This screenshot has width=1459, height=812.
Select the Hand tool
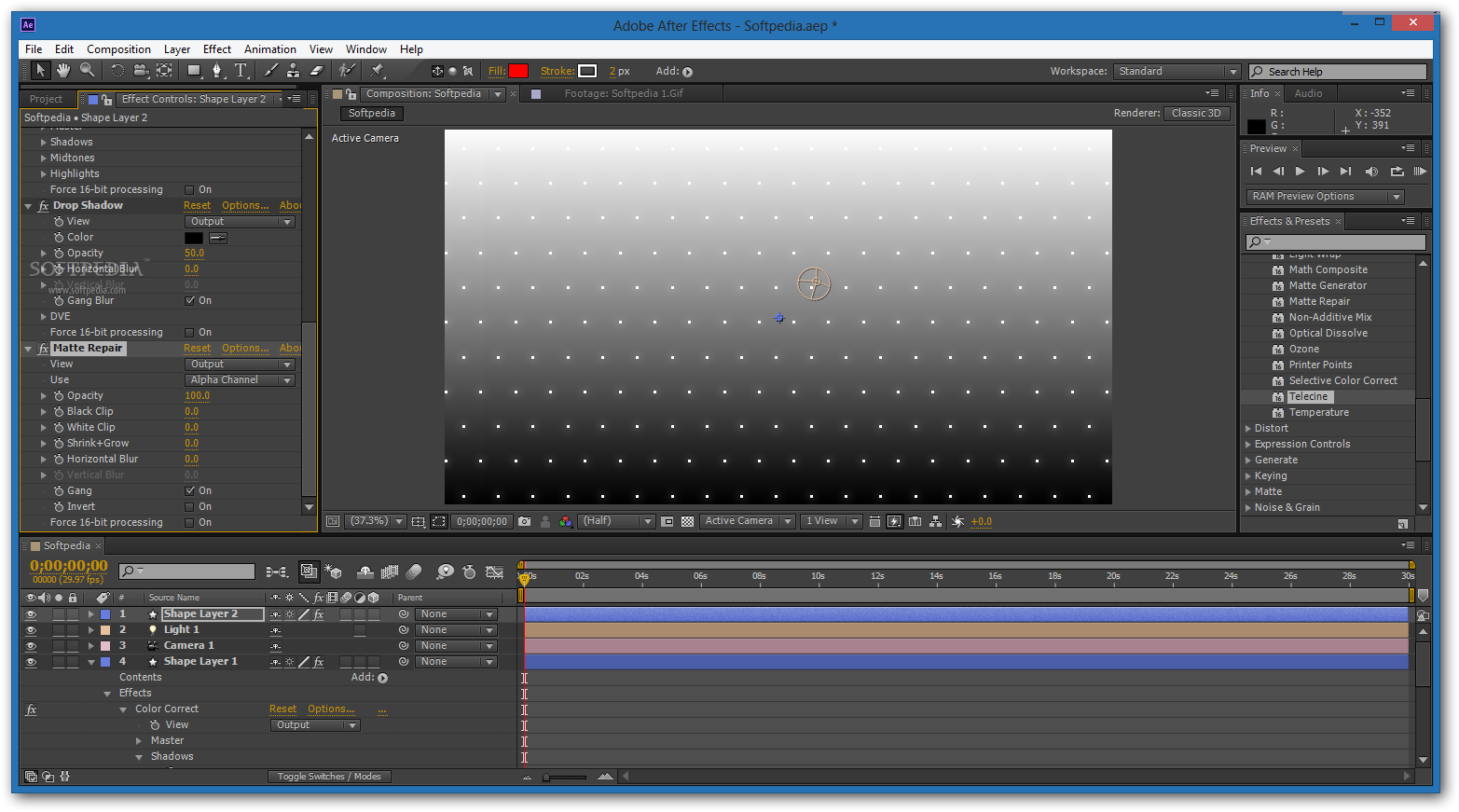[63, 71]
